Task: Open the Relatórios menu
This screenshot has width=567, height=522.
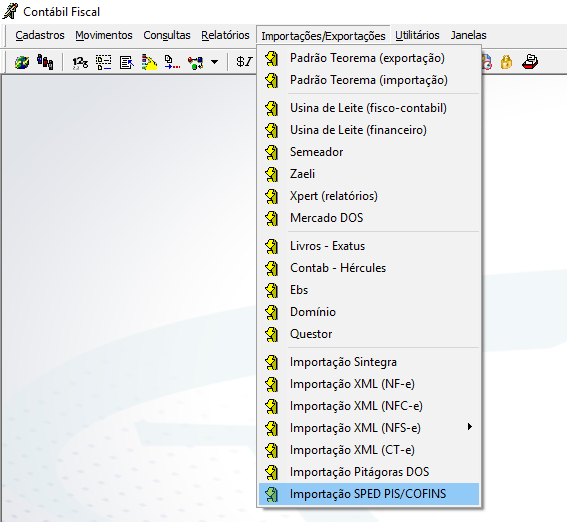Action: [x=225, y=35]
